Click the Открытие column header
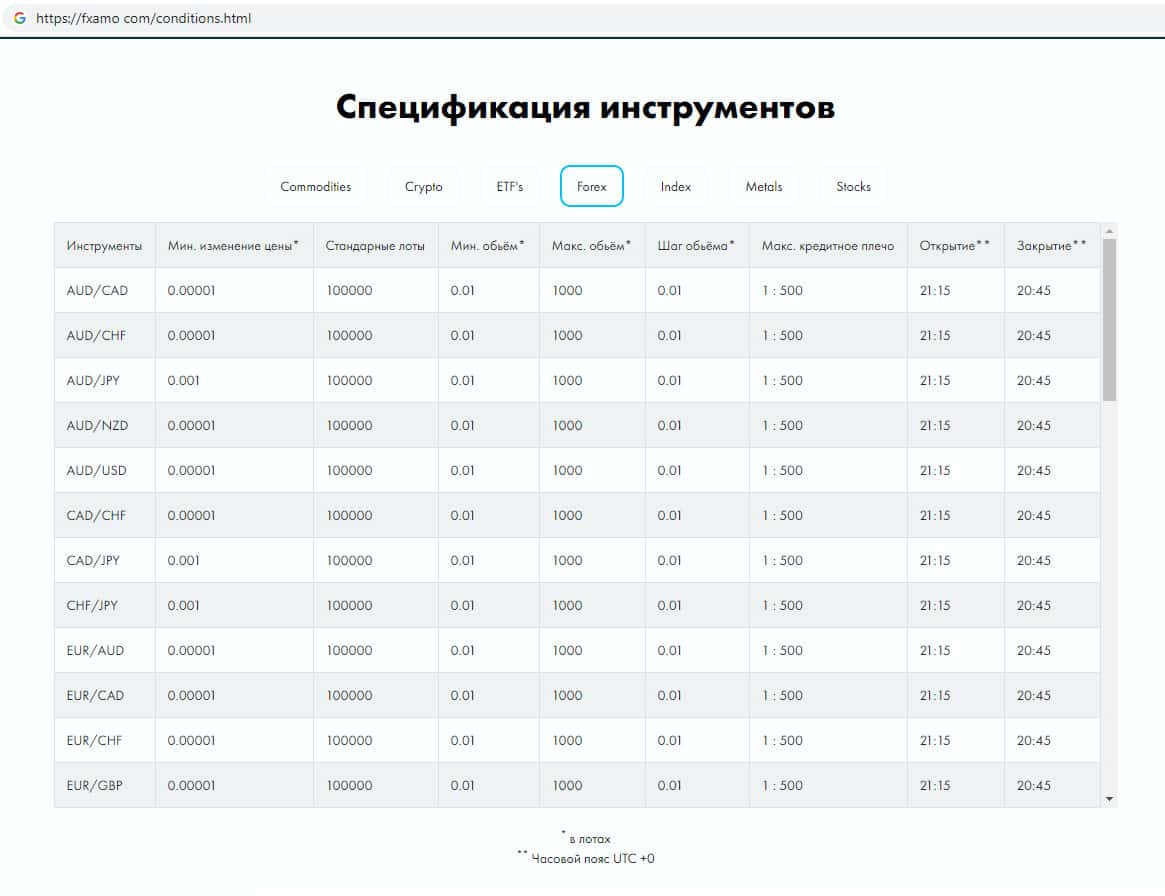1165x896 pixels. click(955, 245)
